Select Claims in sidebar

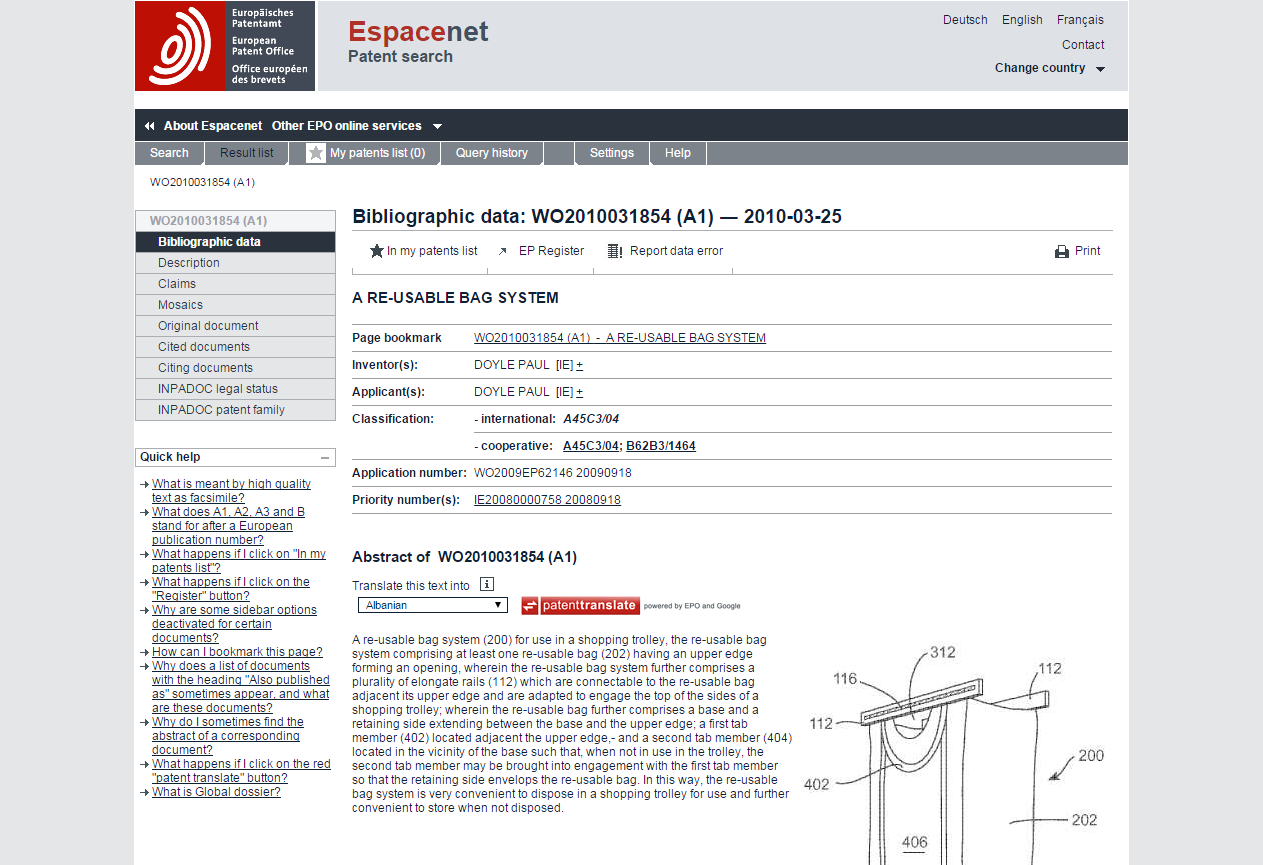[x=235, y=284]
